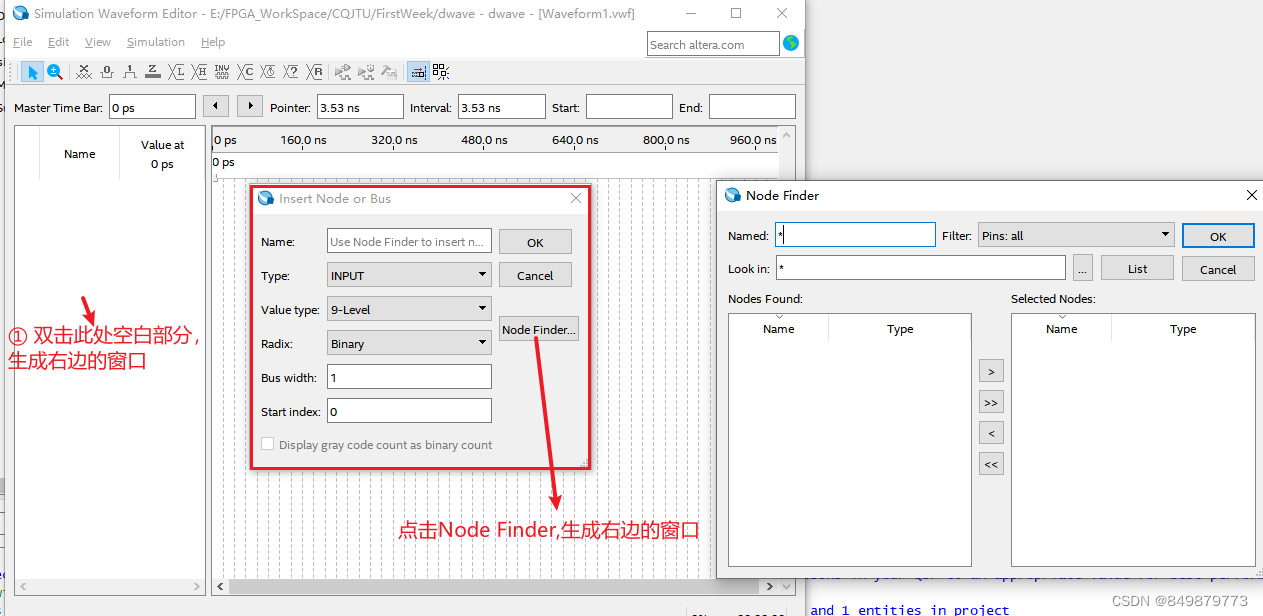The image size is (1263, 616).
Task: Open the Simulation menu
Action: pyautogui.click(x=155, y=42)
